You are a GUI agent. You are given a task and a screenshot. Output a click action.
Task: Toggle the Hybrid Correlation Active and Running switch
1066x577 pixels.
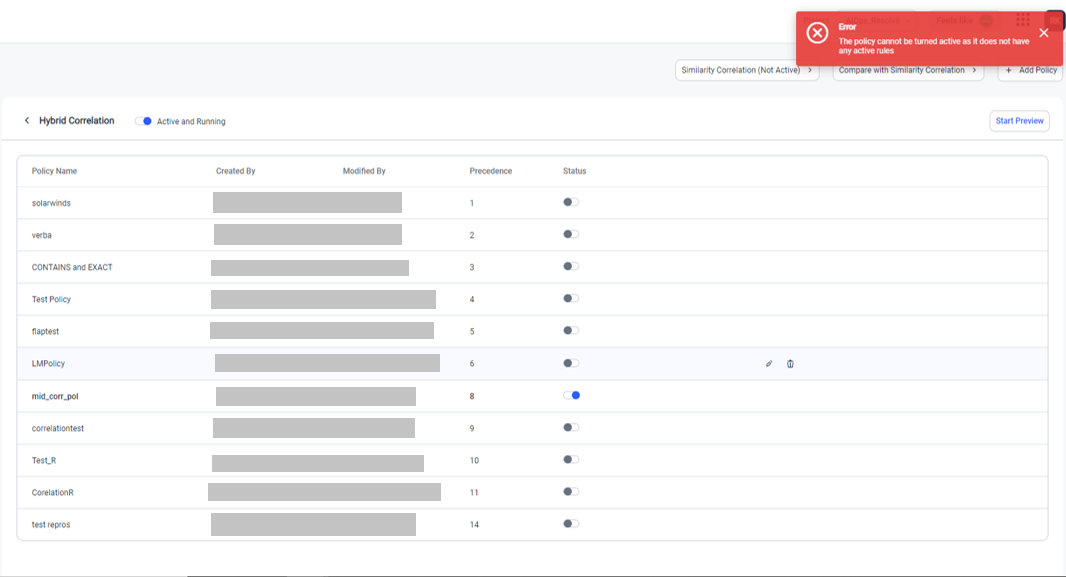143,121
